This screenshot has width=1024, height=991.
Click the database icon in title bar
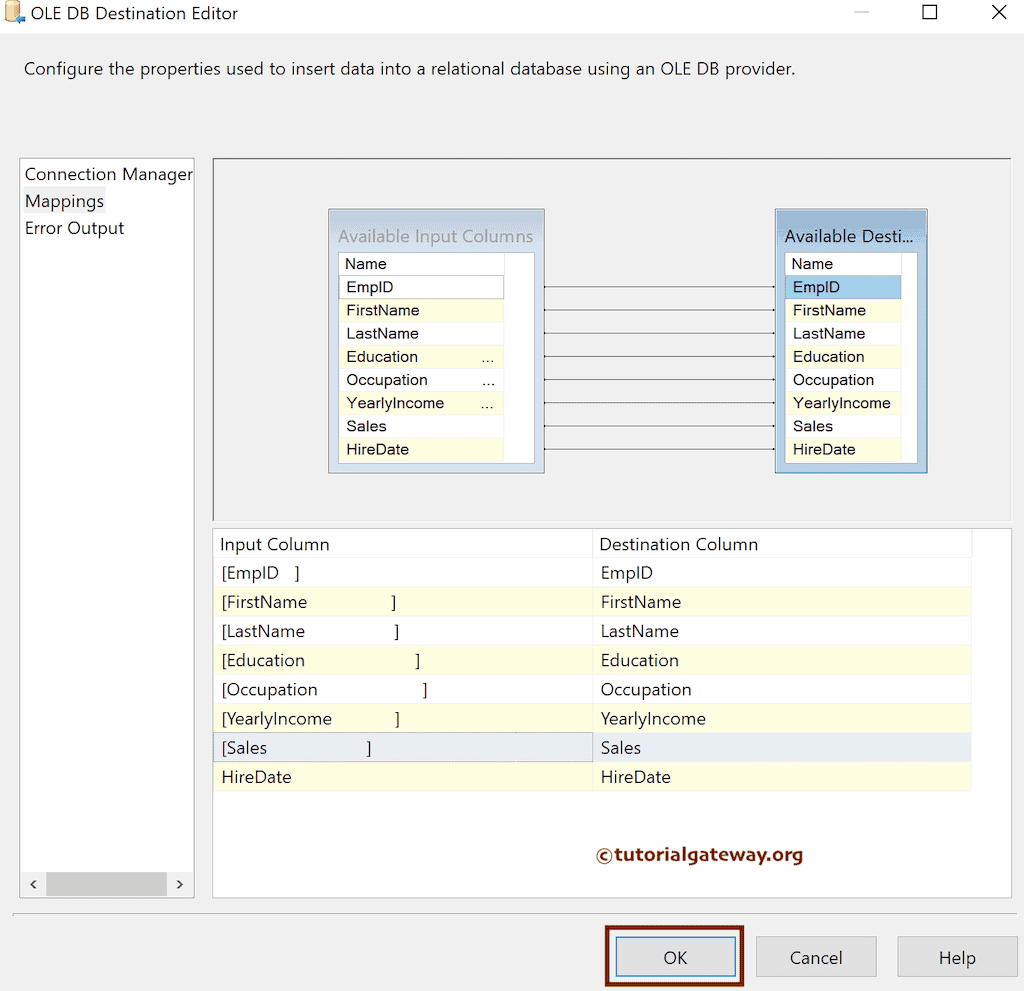(14, 12)
